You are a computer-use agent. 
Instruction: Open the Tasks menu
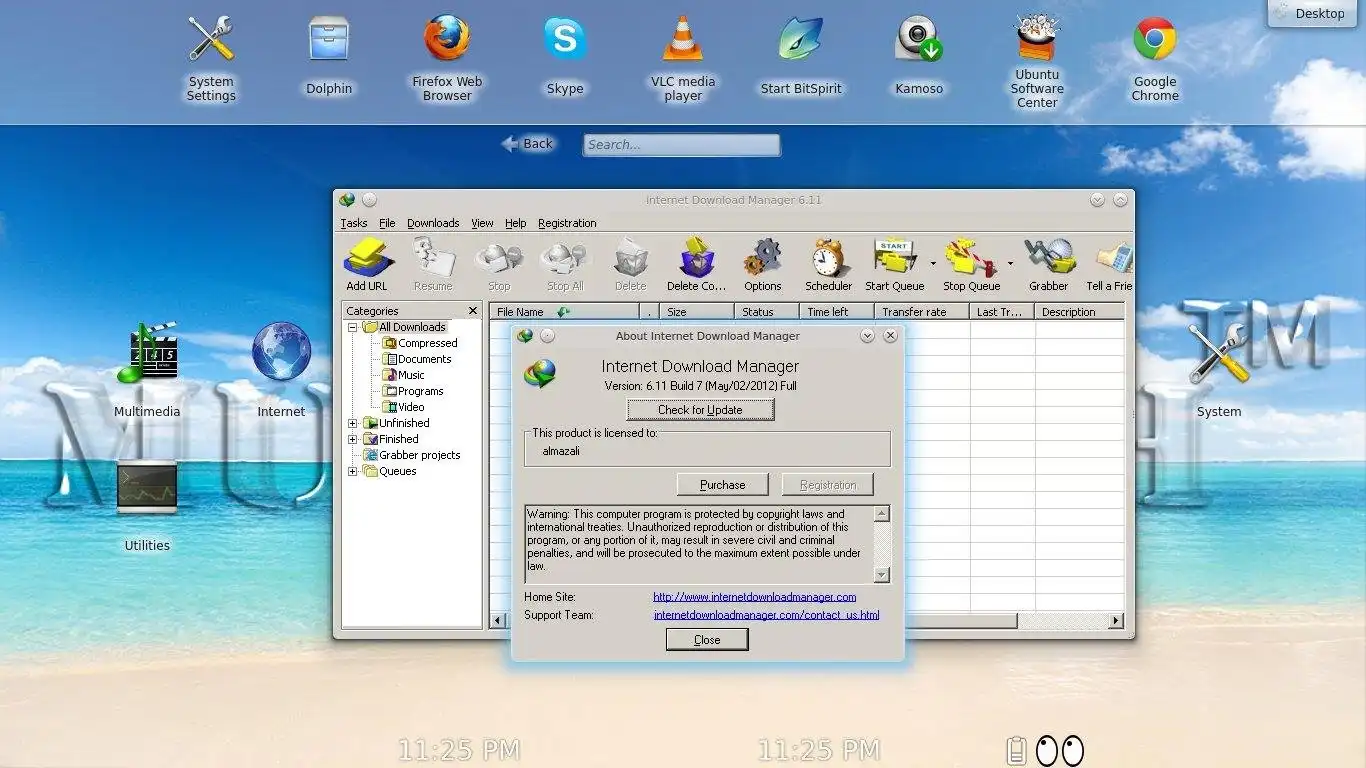pyautogui.click(x=354, y=223)
